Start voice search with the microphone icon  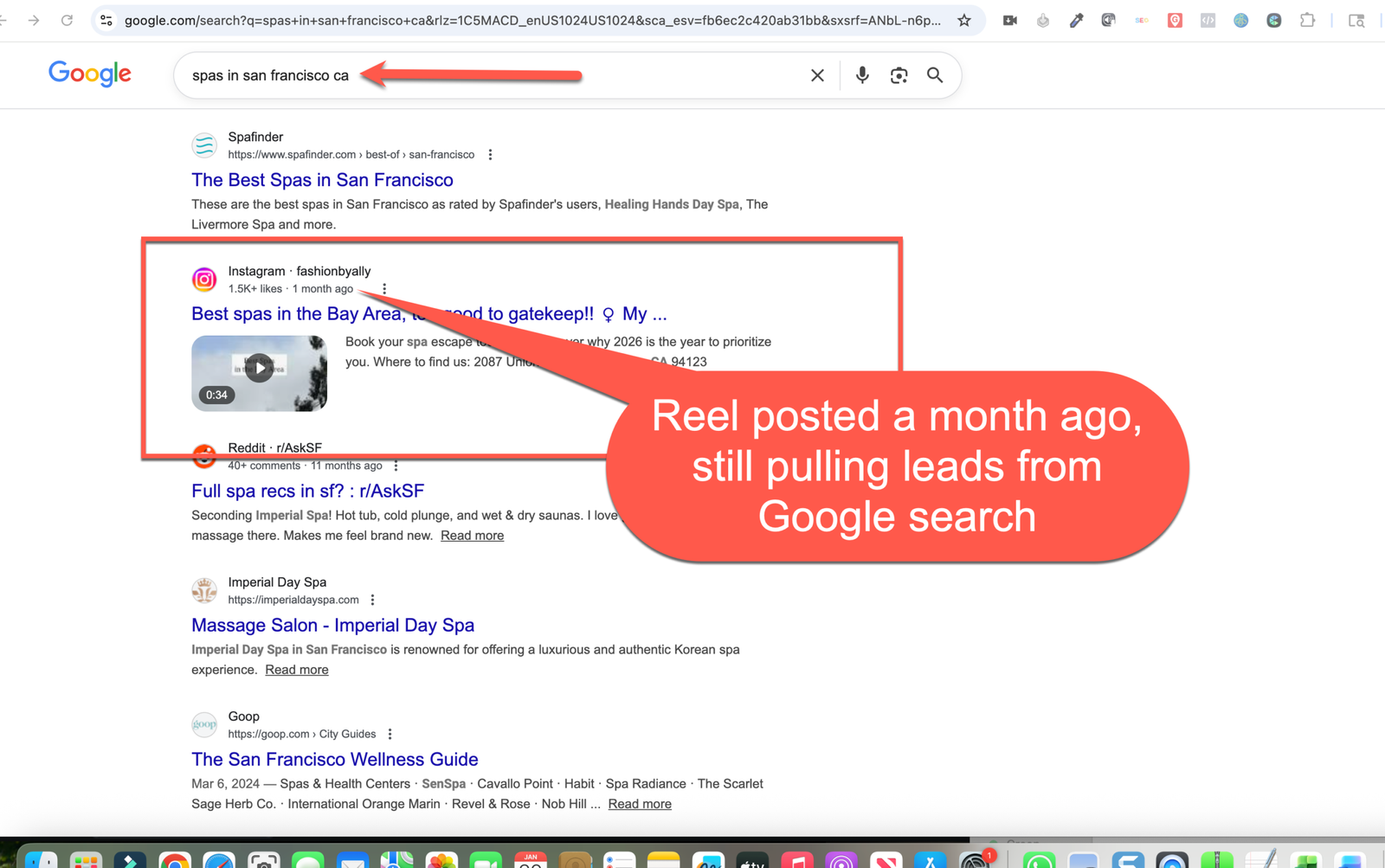coord(861,75)
